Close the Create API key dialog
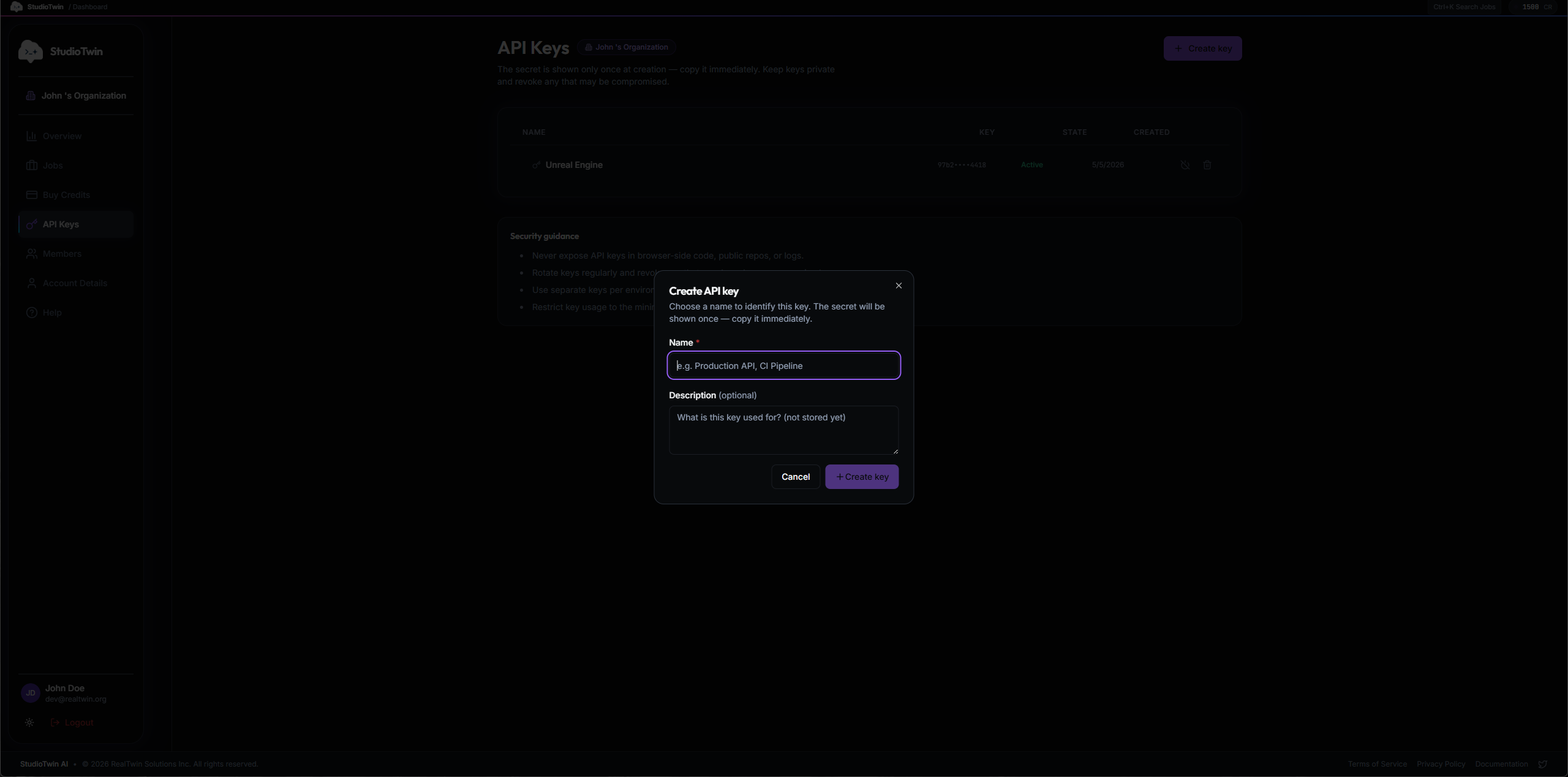 pos(899,286)
